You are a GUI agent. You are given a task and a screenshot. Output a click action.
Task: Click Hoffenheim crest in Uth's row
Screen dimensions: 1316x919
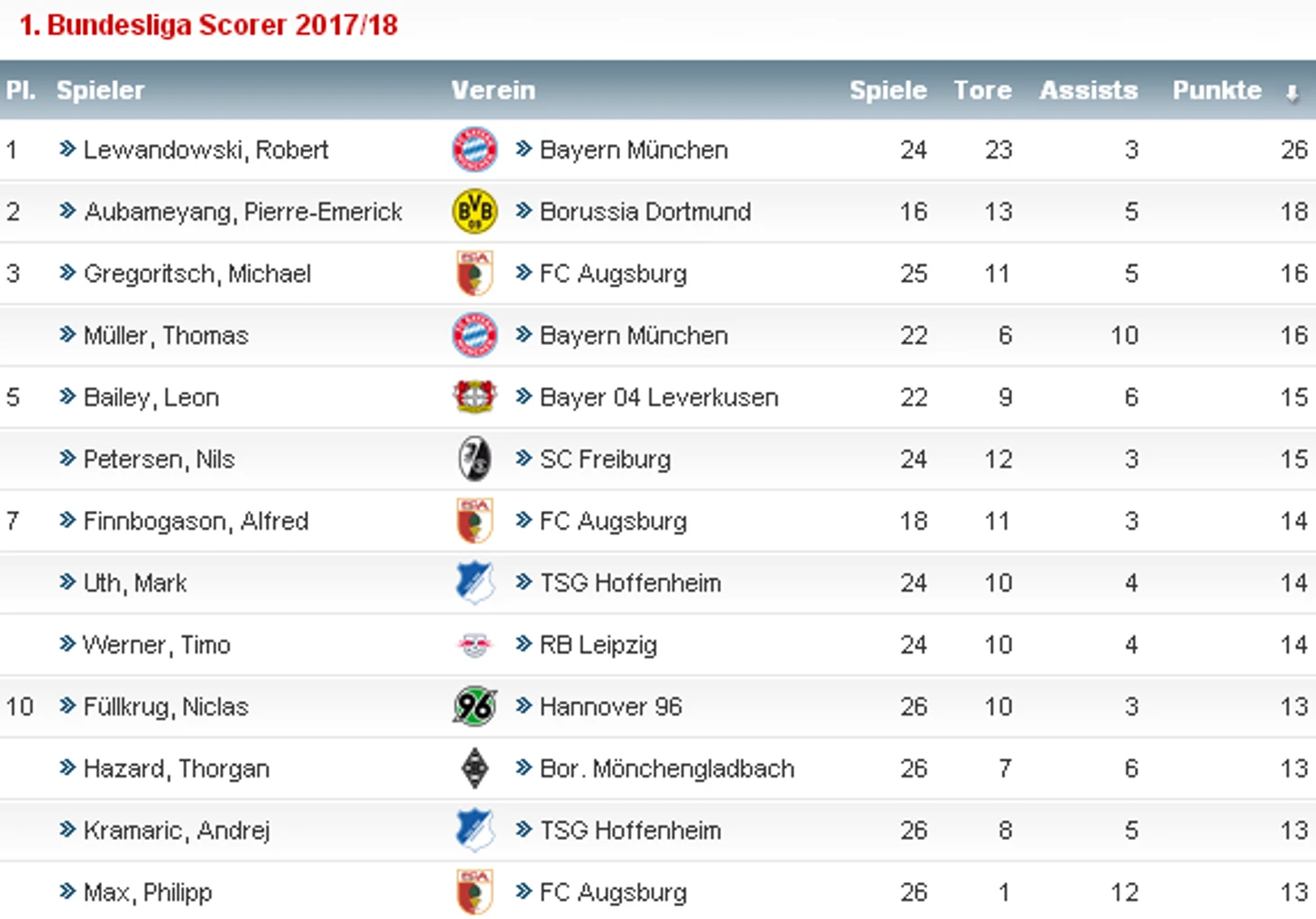474,583
